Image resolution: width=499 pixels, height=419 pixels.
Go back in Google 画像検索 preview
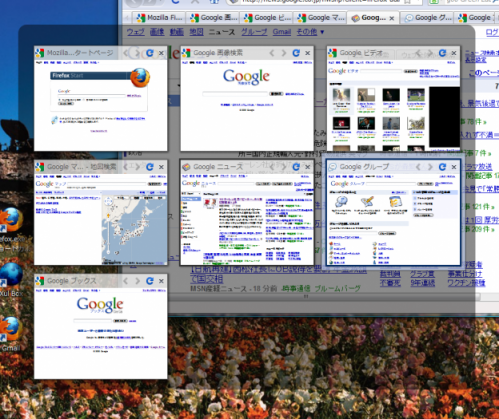[x=272, y=53]
